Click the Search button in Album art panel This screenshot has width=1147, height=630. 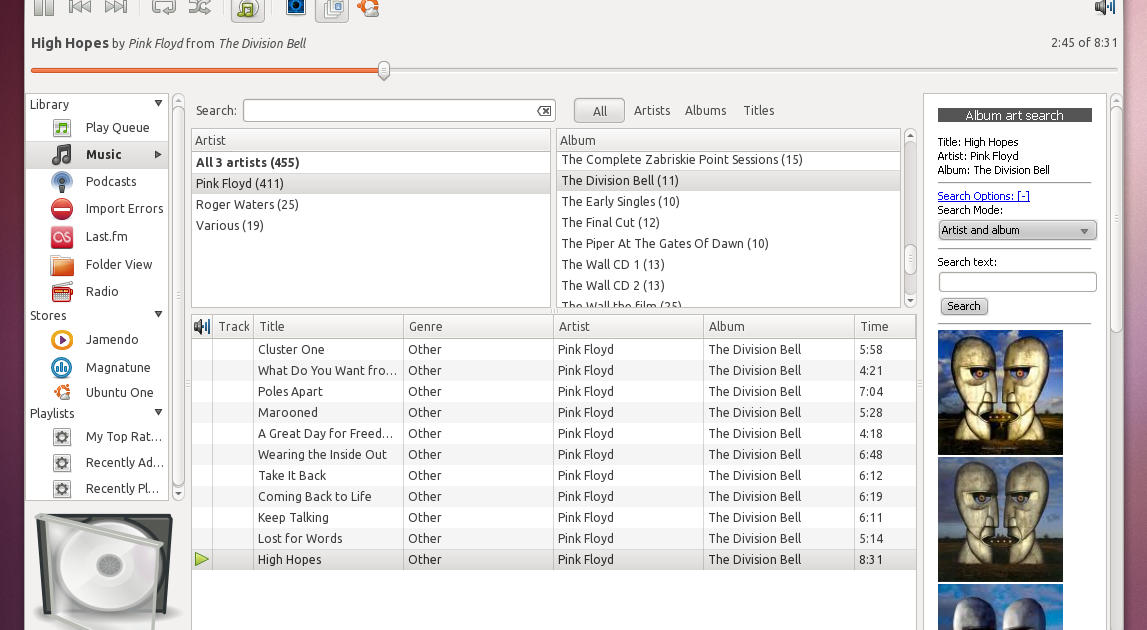tap(963, 306)
